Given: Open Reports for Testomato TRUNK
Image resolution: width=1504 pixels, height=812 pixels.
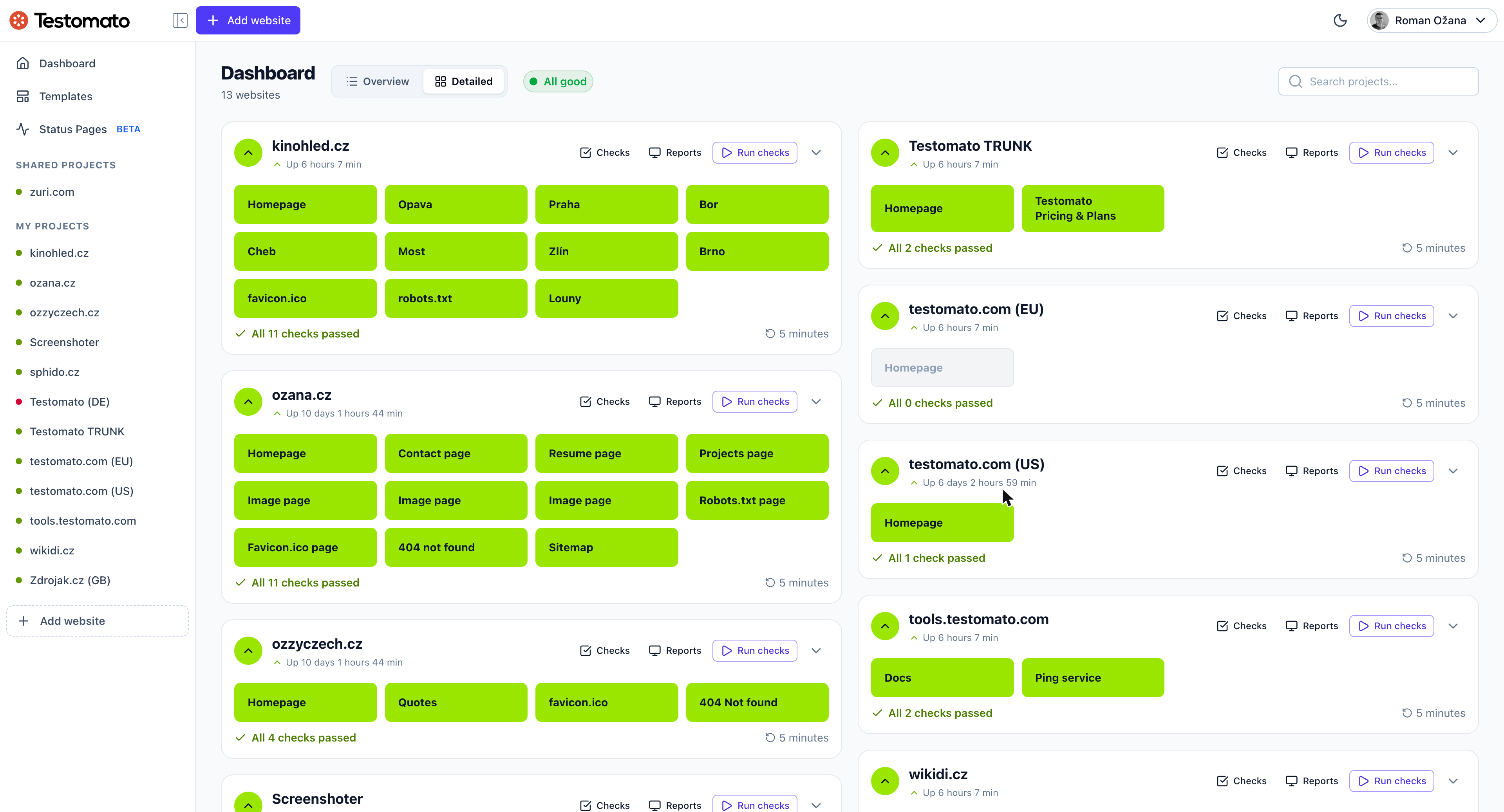Looking at the screenshot, I should 1312,153.
